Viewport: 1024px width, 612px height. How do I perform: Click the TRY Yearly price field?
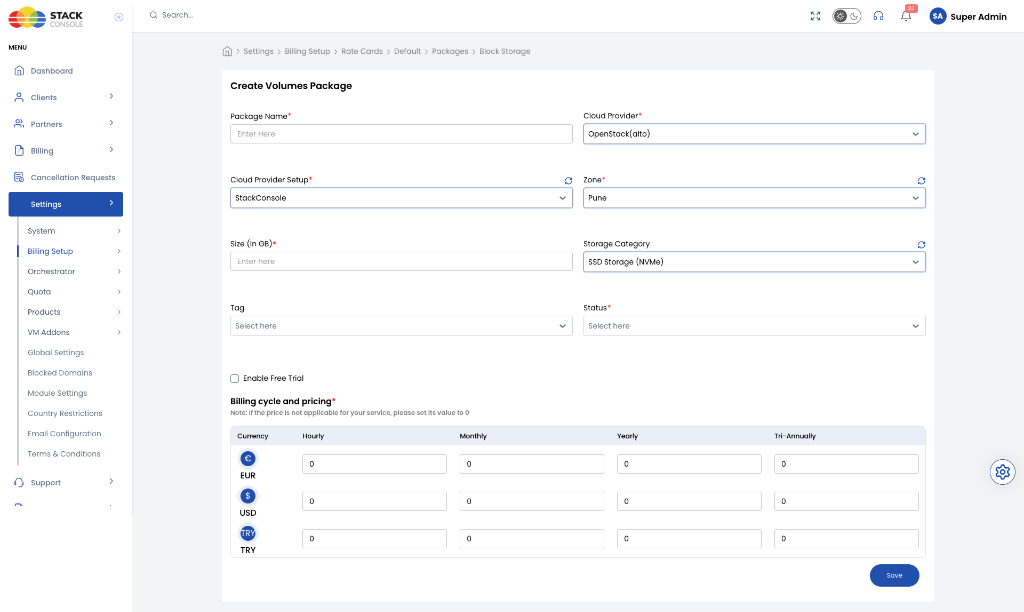point(689,538)
